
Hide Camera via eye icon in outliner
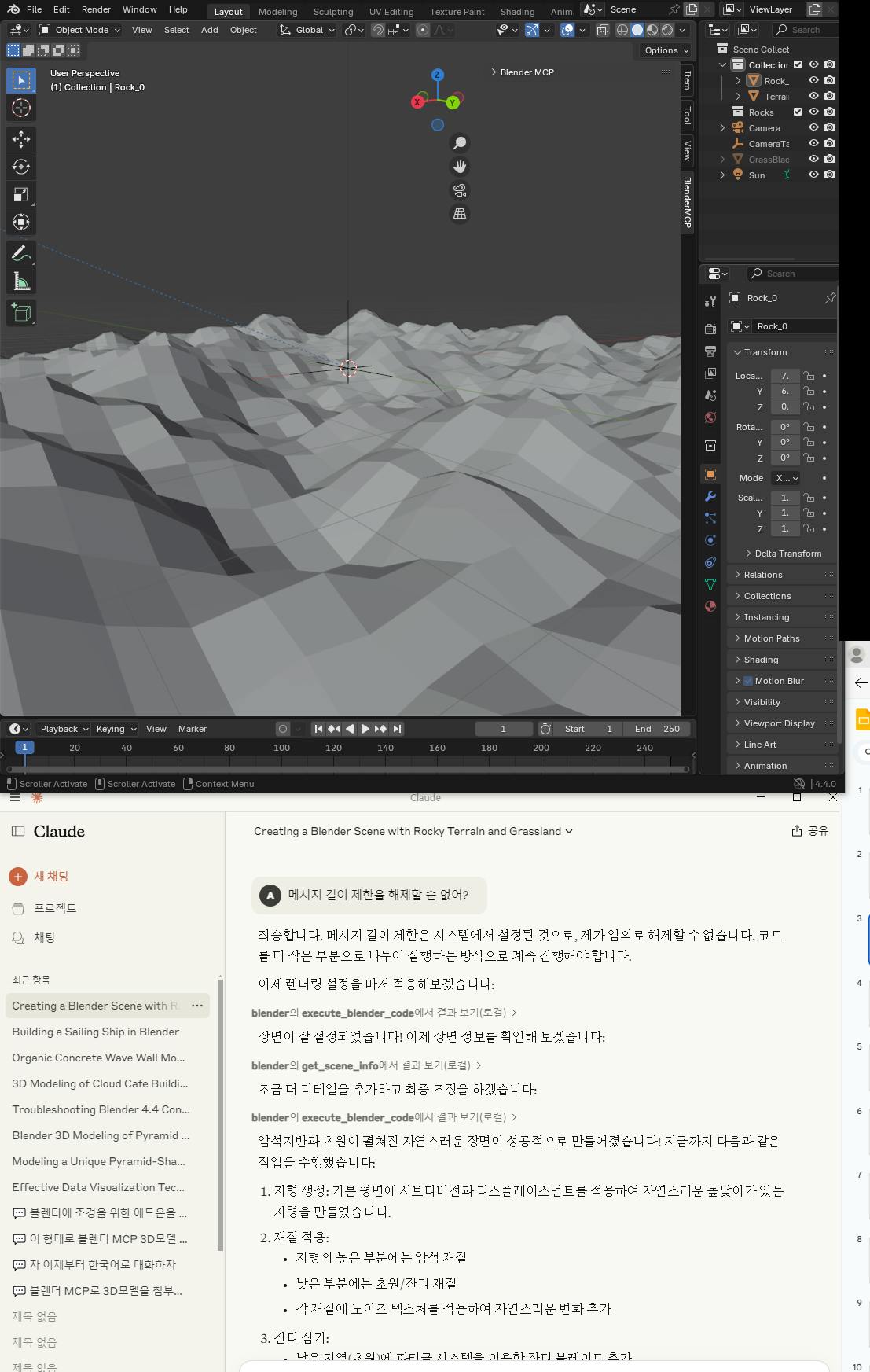pos(814,127)
